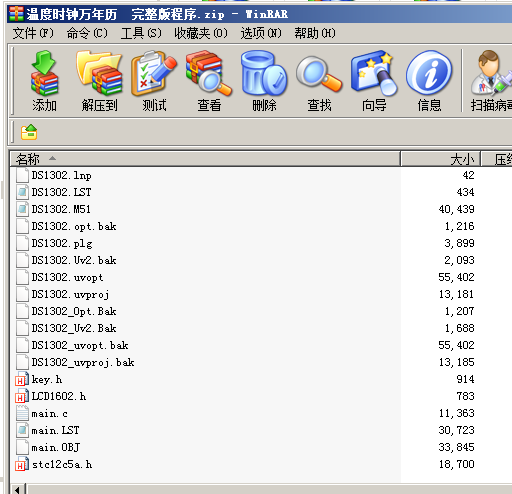512x494 pixels.
Task: Click size value 30,723
Action: 456,430
